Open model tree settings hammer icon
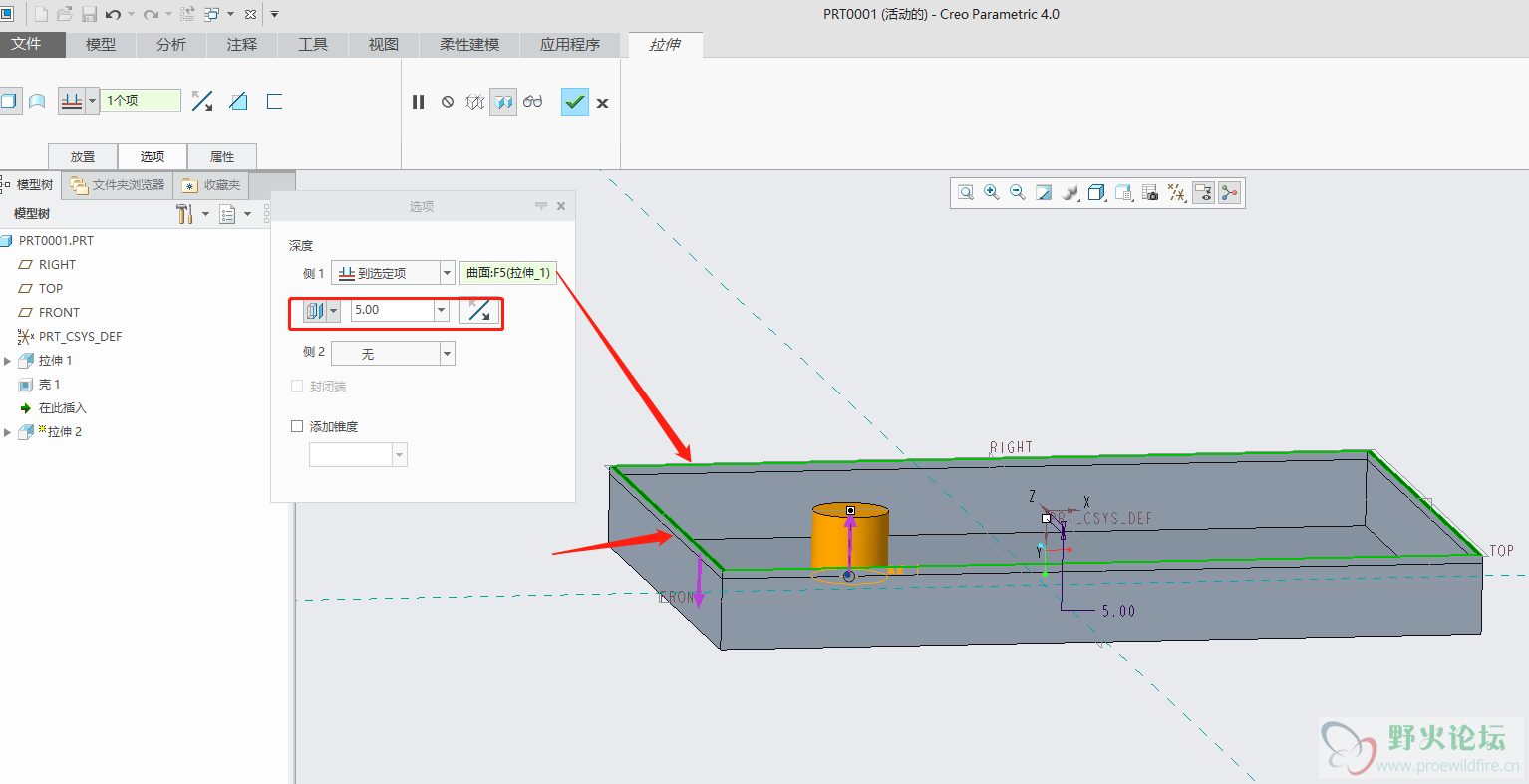Image resolution: width=1529 pixels, height=784 pixels. pos(184,214)
